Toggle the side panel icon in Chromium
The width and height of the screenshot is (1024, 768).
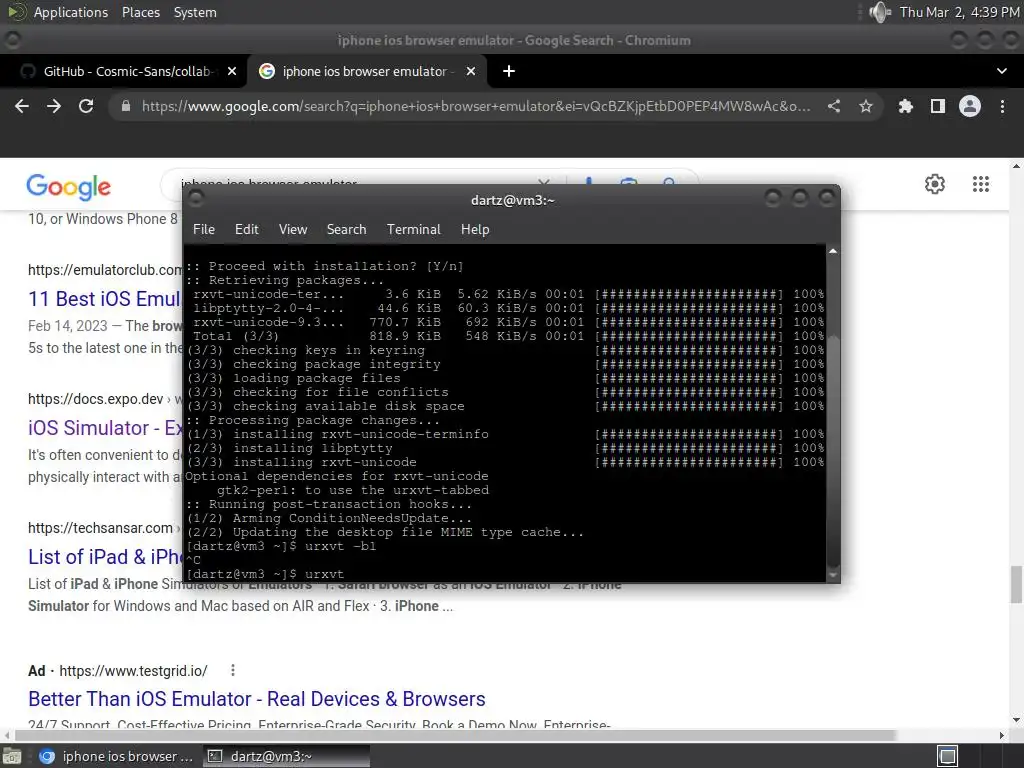pyautogui.click(x=938, y=106)
